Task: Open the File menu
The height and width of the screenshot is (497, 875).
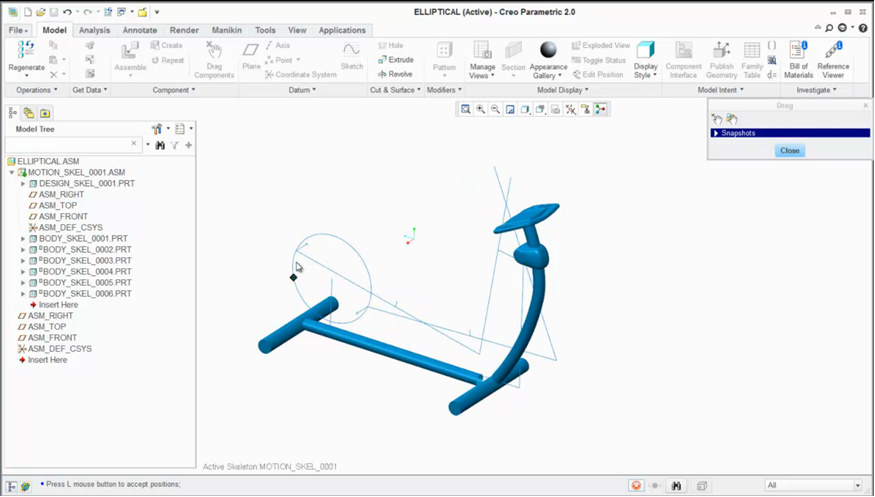Action: 18,30
